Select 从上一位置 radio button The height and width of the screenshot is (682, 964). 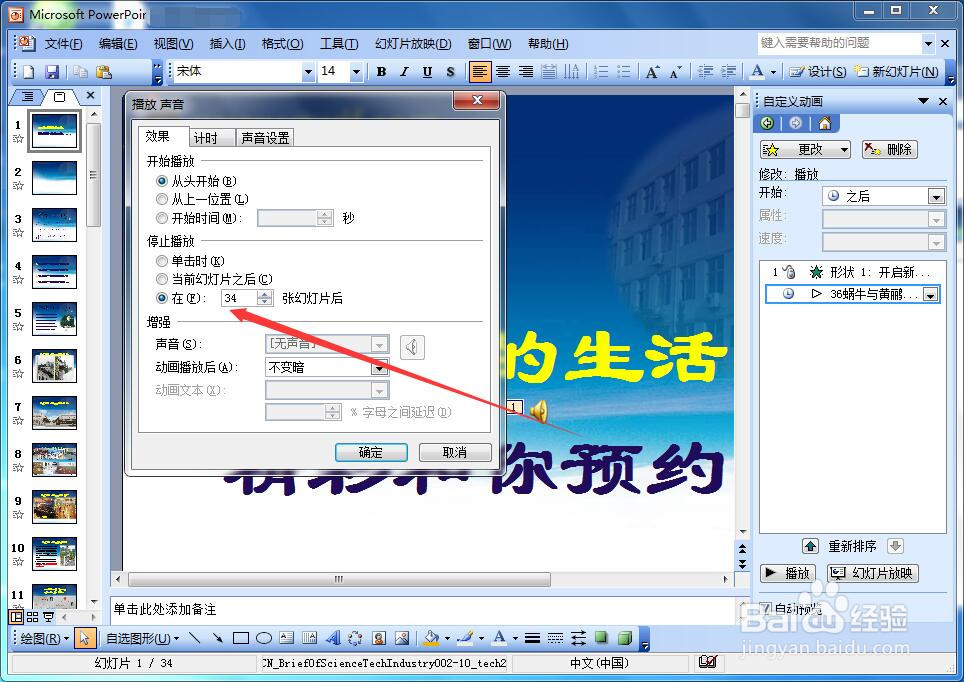click(162, 199)
